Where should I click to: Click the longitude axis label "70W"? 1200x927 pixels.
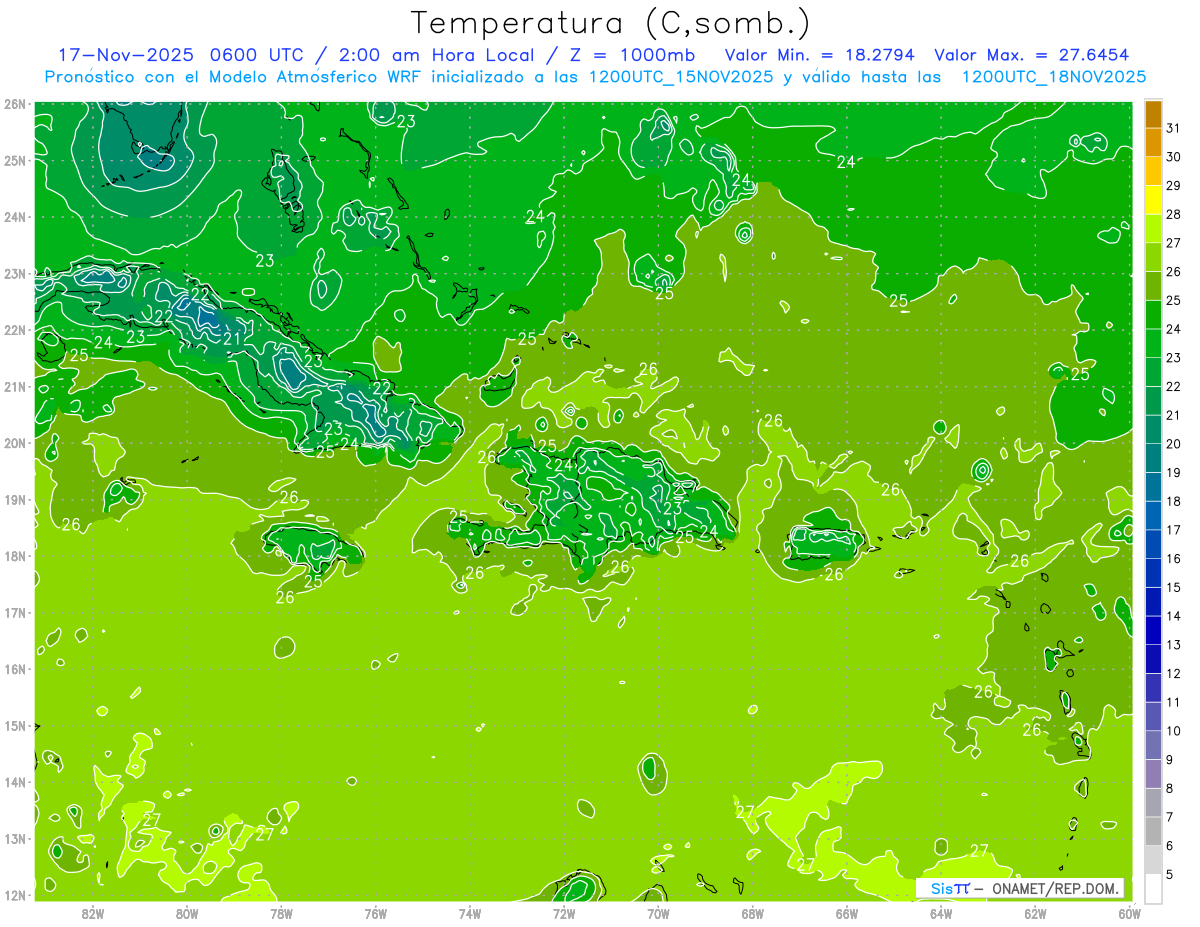(658, 913)
